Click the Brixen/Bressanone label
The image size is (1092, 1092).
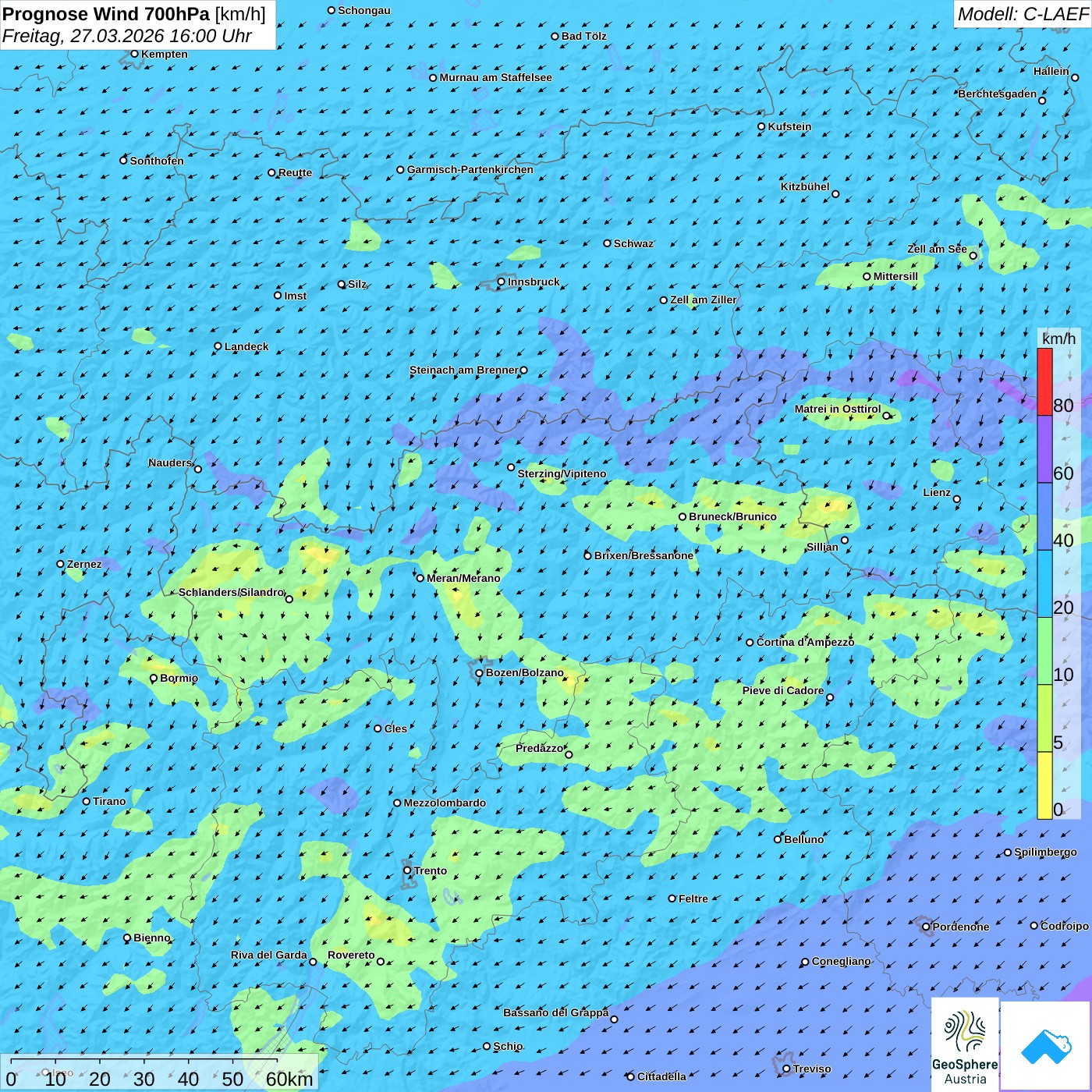point(643,555)
